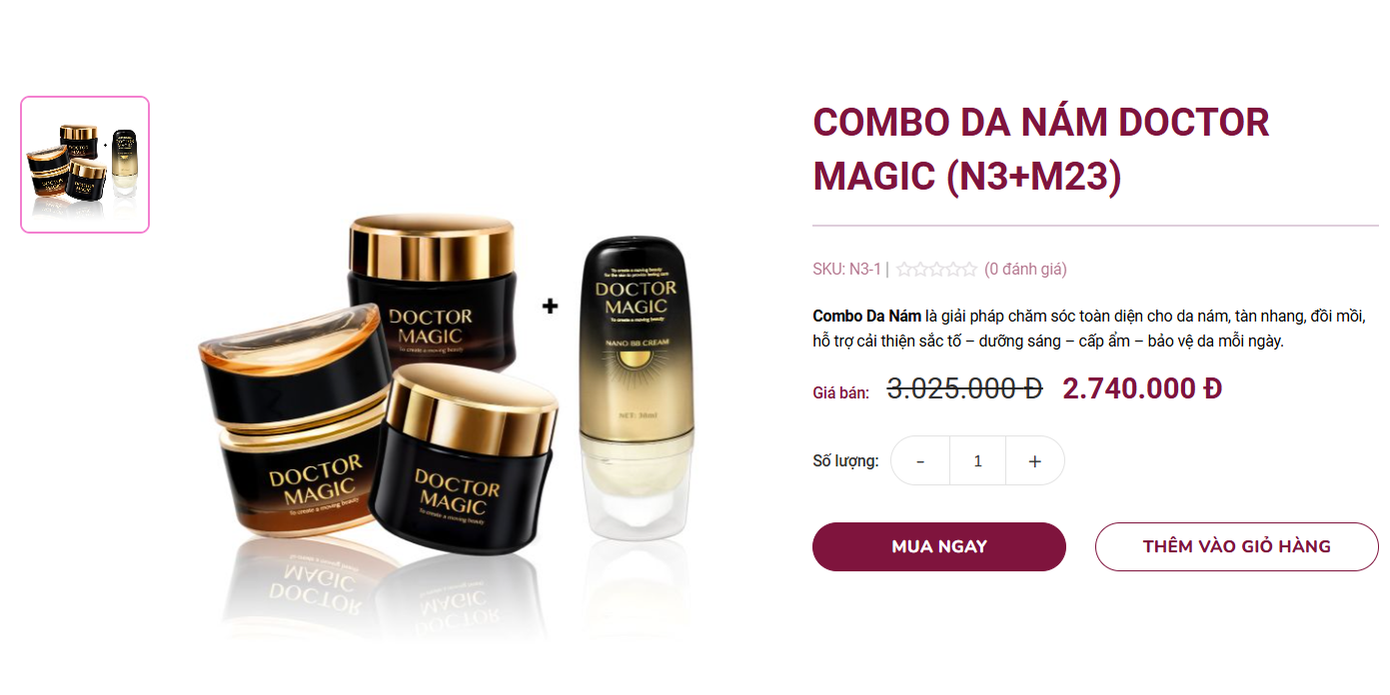Click the COMBO DA NÁM DOCTOR MAGIC title
The image size is (1390, 695).
click(x=1041, y=149)
